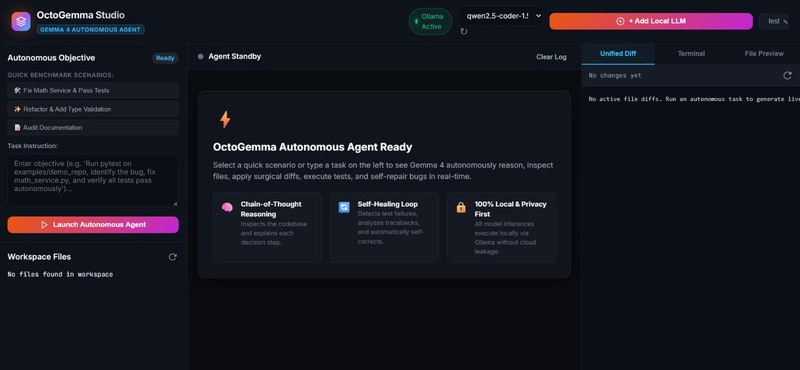Choose Fix Math Service & Pass Tests scenario

93,90
